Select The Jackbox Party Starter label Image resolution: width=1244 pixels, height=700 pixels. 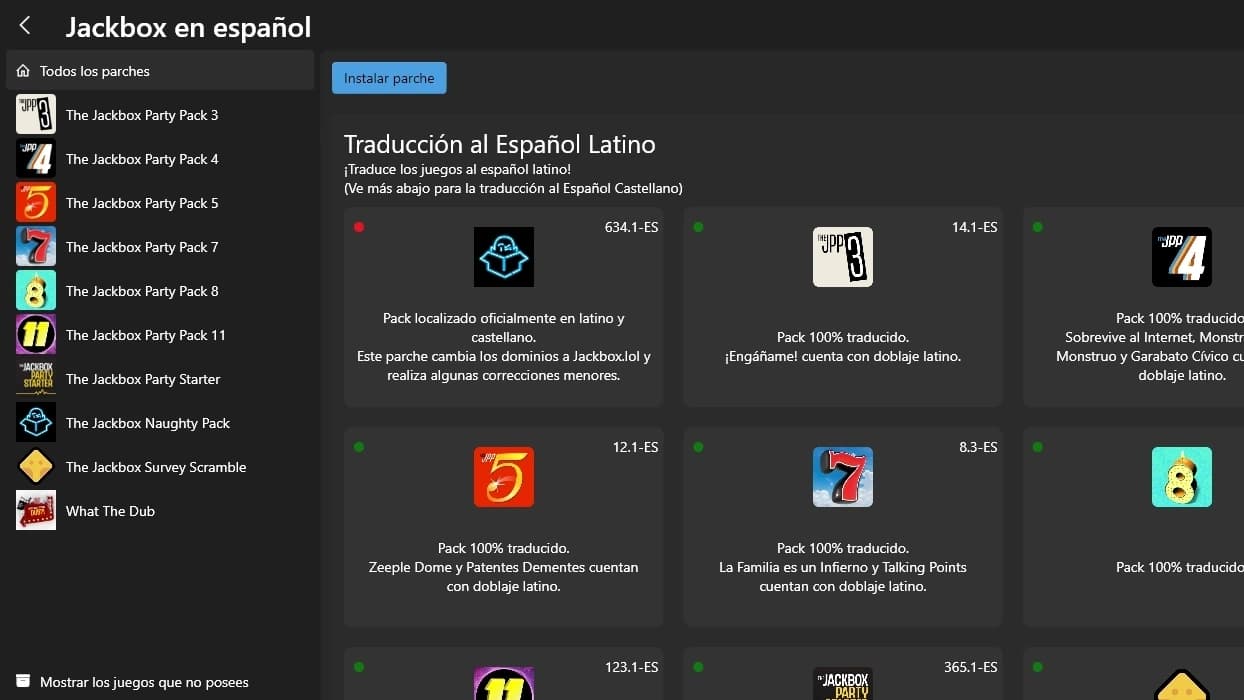(x=143, y=379)
